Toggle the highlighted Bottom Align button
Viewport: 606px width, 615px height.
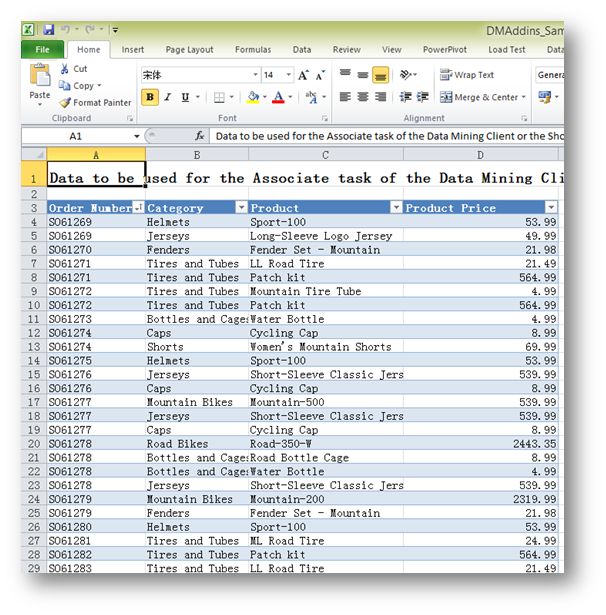pyautogui.click(x=380, y=75)
